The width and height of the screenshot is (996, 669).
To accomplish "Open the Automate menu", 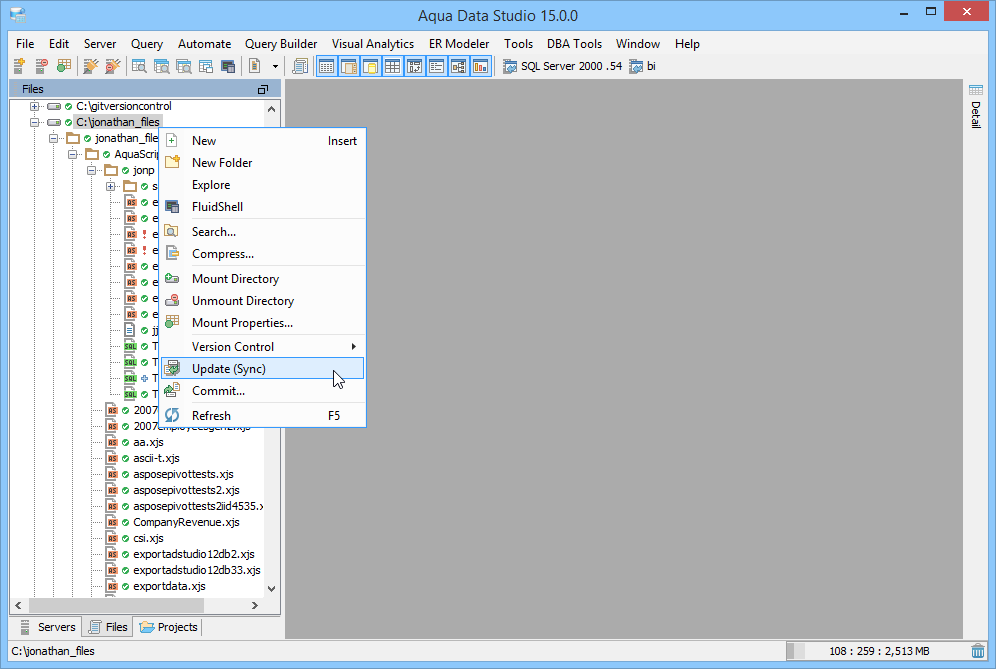I will pos(205,44).
